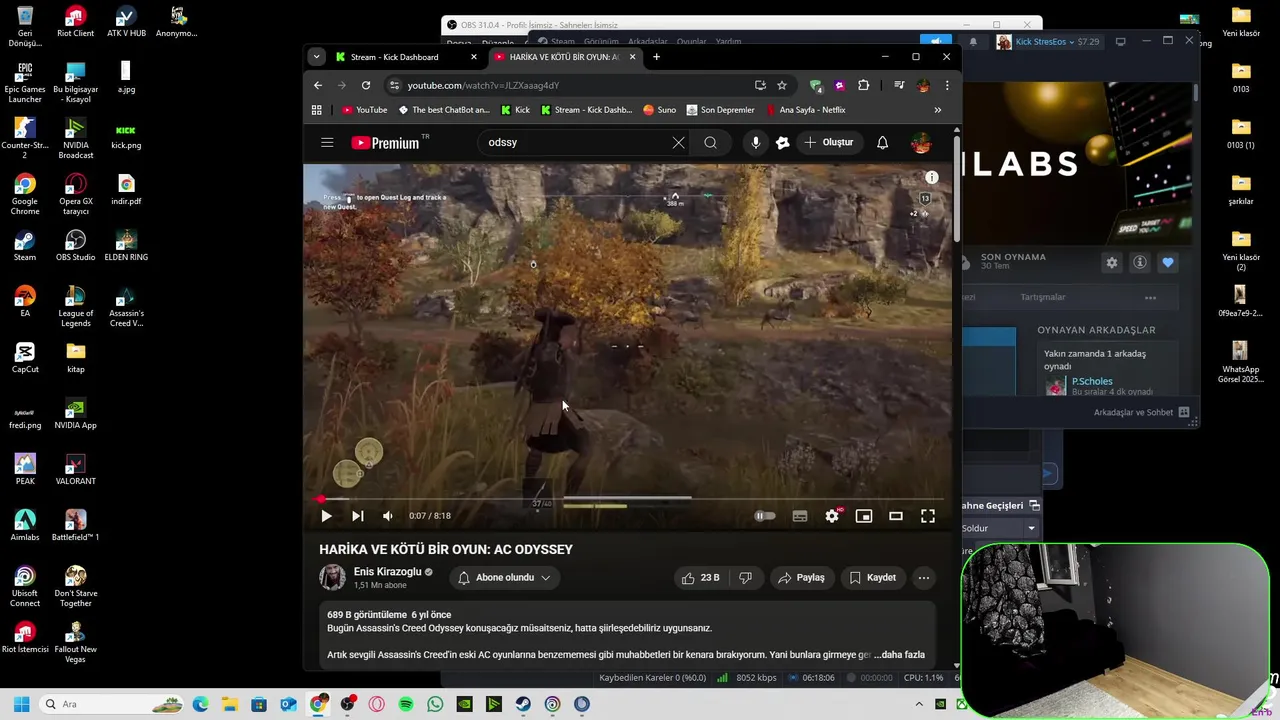
Task: Play the YouTube video
Action: 326,516
